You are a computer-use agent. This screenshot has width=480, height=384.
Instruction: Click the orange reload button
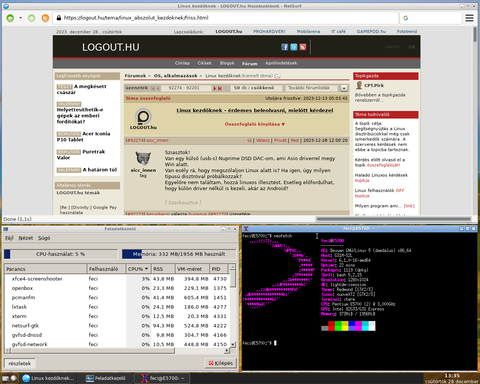(45, 18)
